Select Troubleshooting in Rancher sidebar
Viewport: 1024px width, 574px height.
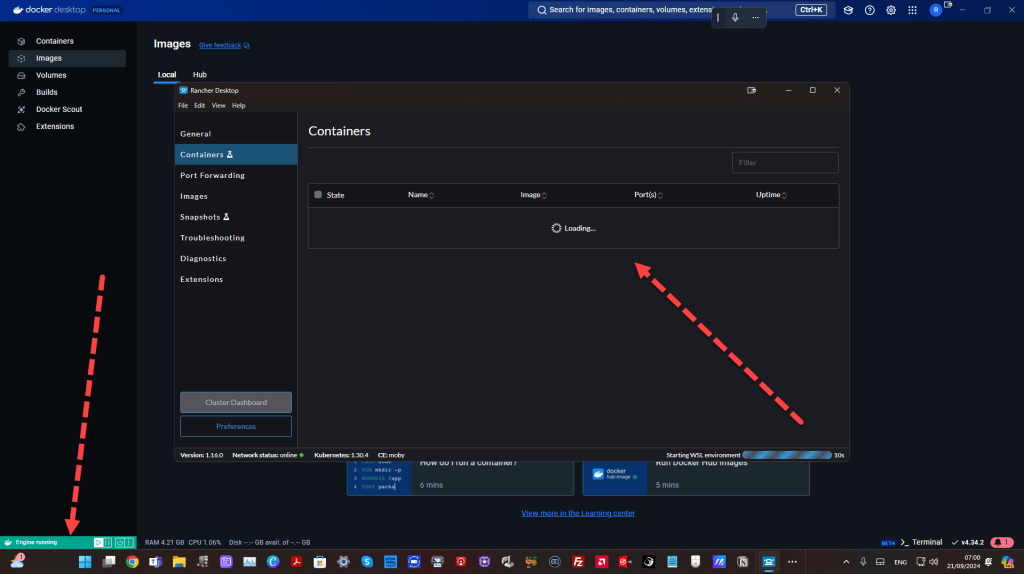tap(236, 238)
